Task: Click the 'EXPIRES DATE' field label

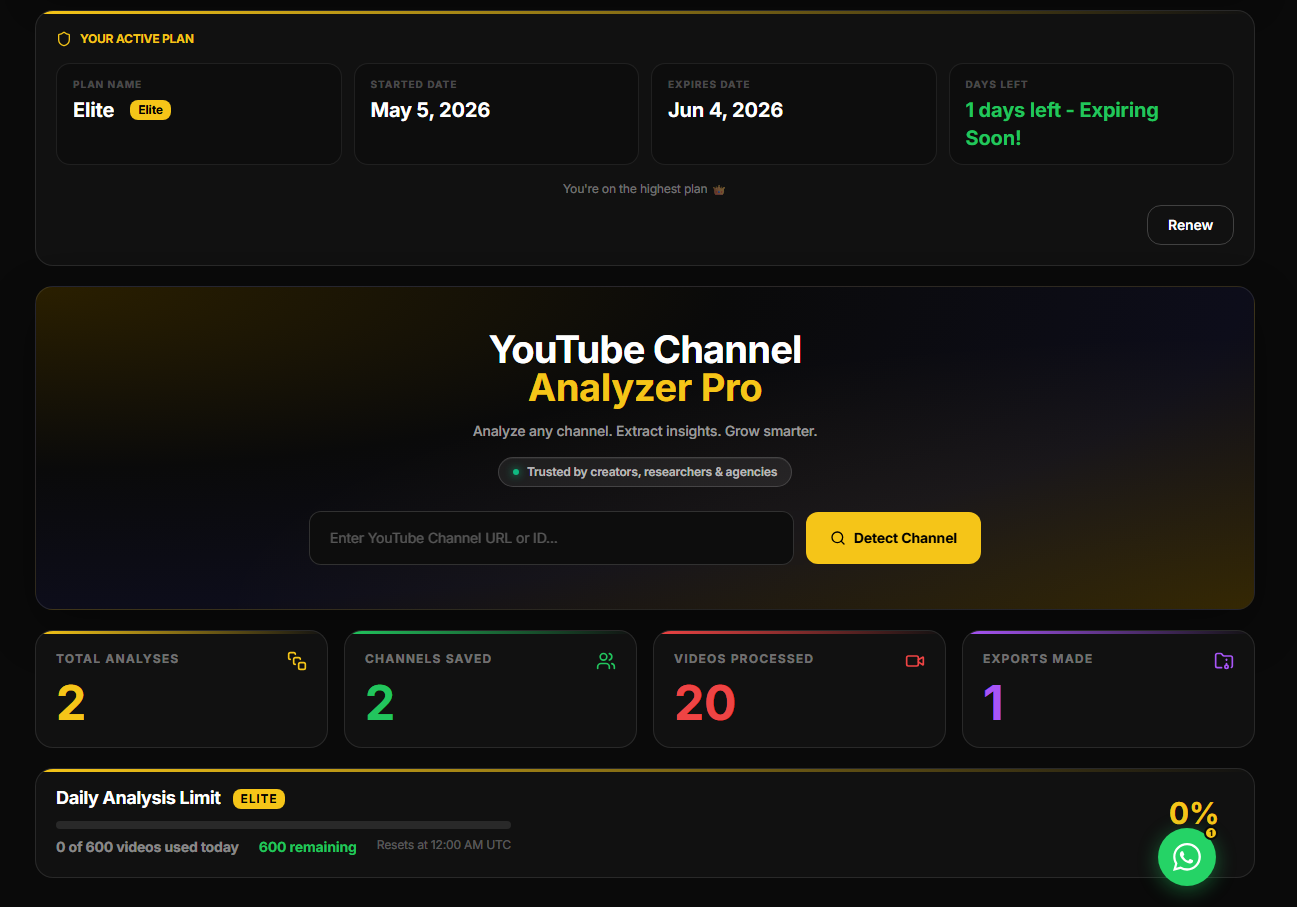Action: (x=709, y=85)
